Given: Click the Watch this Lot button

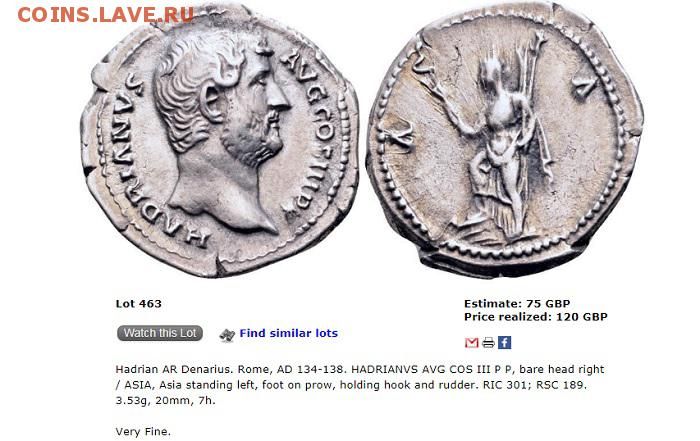Looking at the screenshot, I should pos(160,333).
